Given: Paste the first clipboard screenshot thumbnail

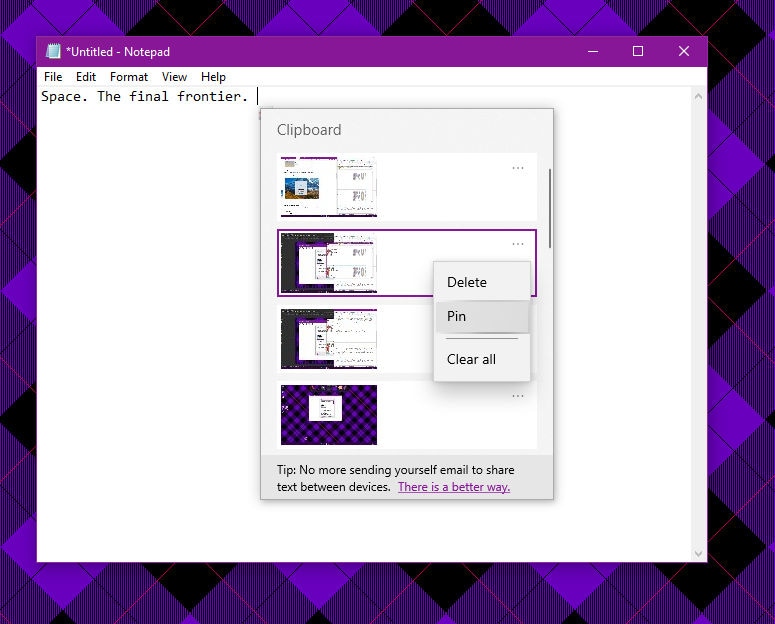Looking at the screenshot, I should point(329,187).
